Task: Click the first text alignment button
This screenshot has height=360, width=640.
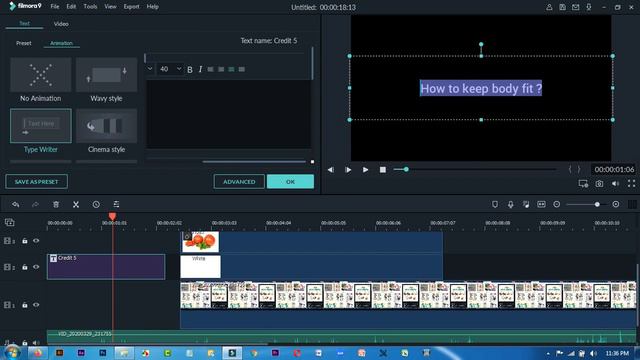Action: [x=211, y=69]
